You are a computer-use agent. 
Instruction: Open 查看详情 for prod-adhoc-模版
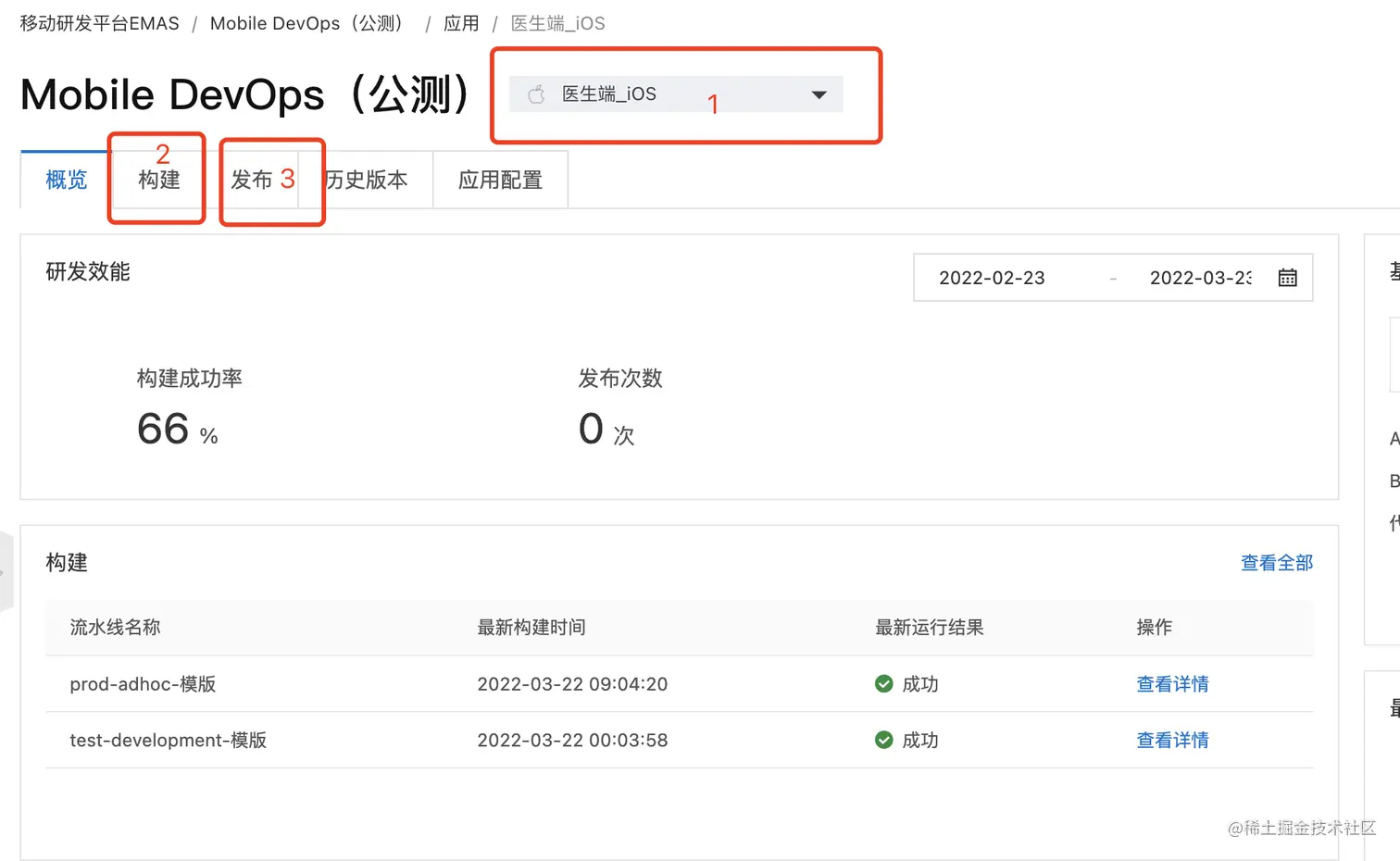coord(1172,684)
